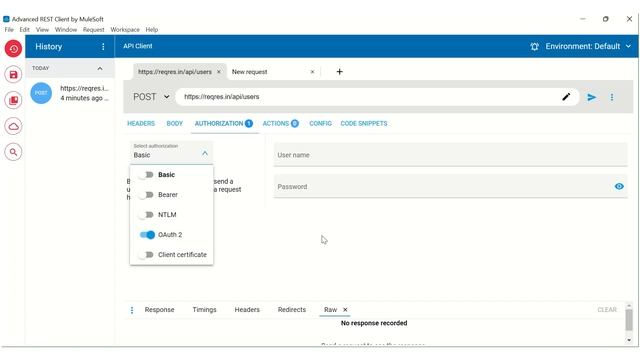Open the File menu

(9, 30)
